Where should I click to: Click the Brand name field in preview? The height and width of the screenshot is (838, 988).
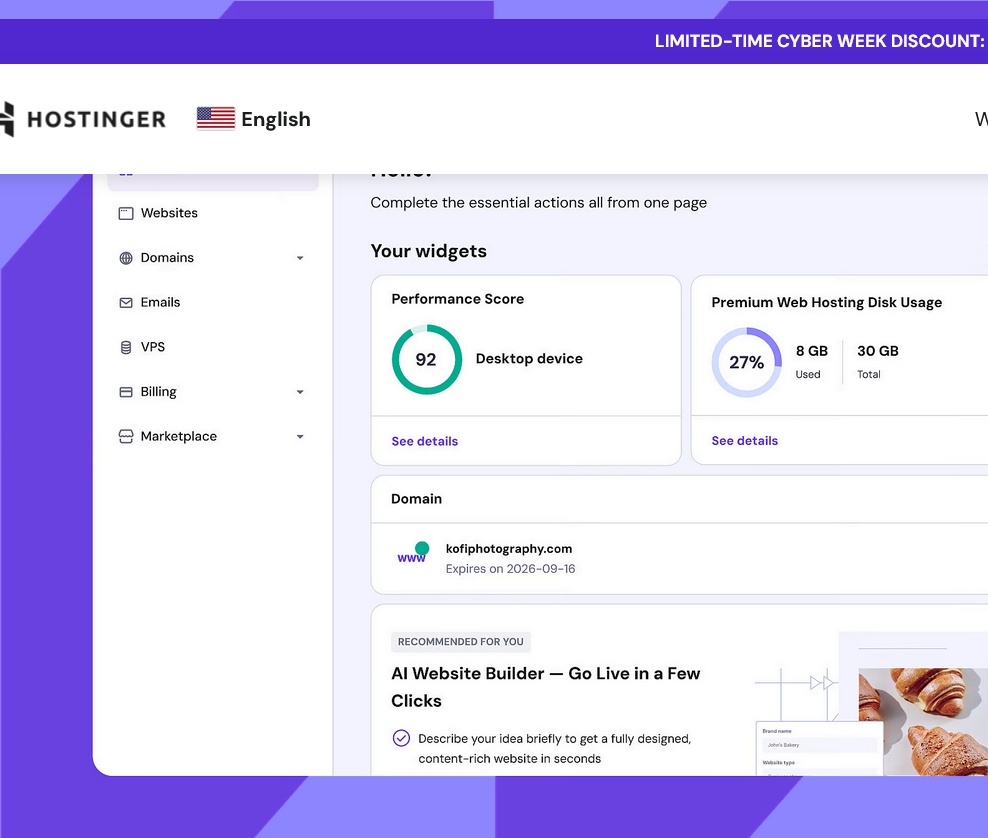(819, 745)
